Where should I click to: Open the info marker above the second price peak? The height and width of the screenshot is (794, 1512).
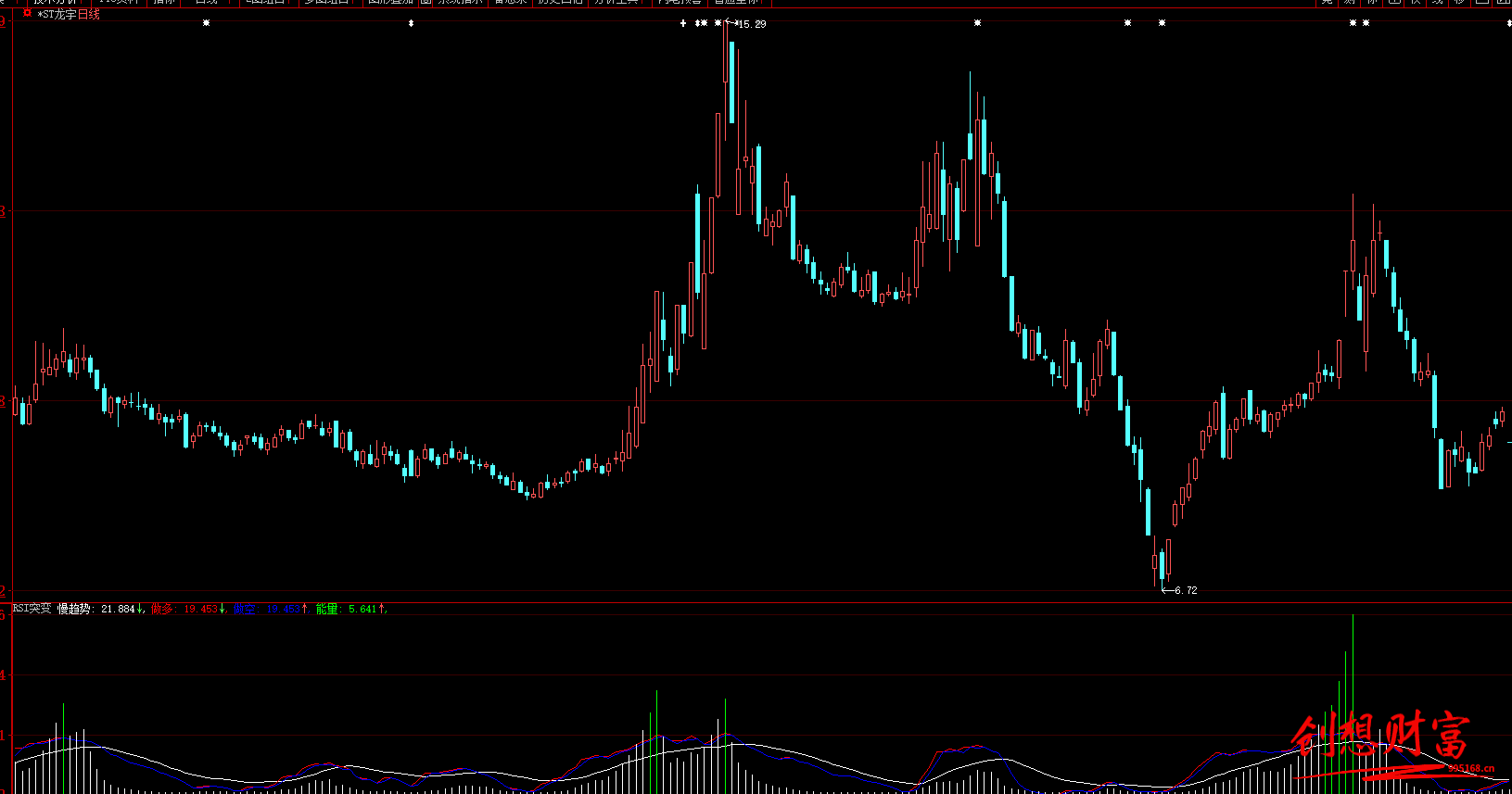coord(977,23)
